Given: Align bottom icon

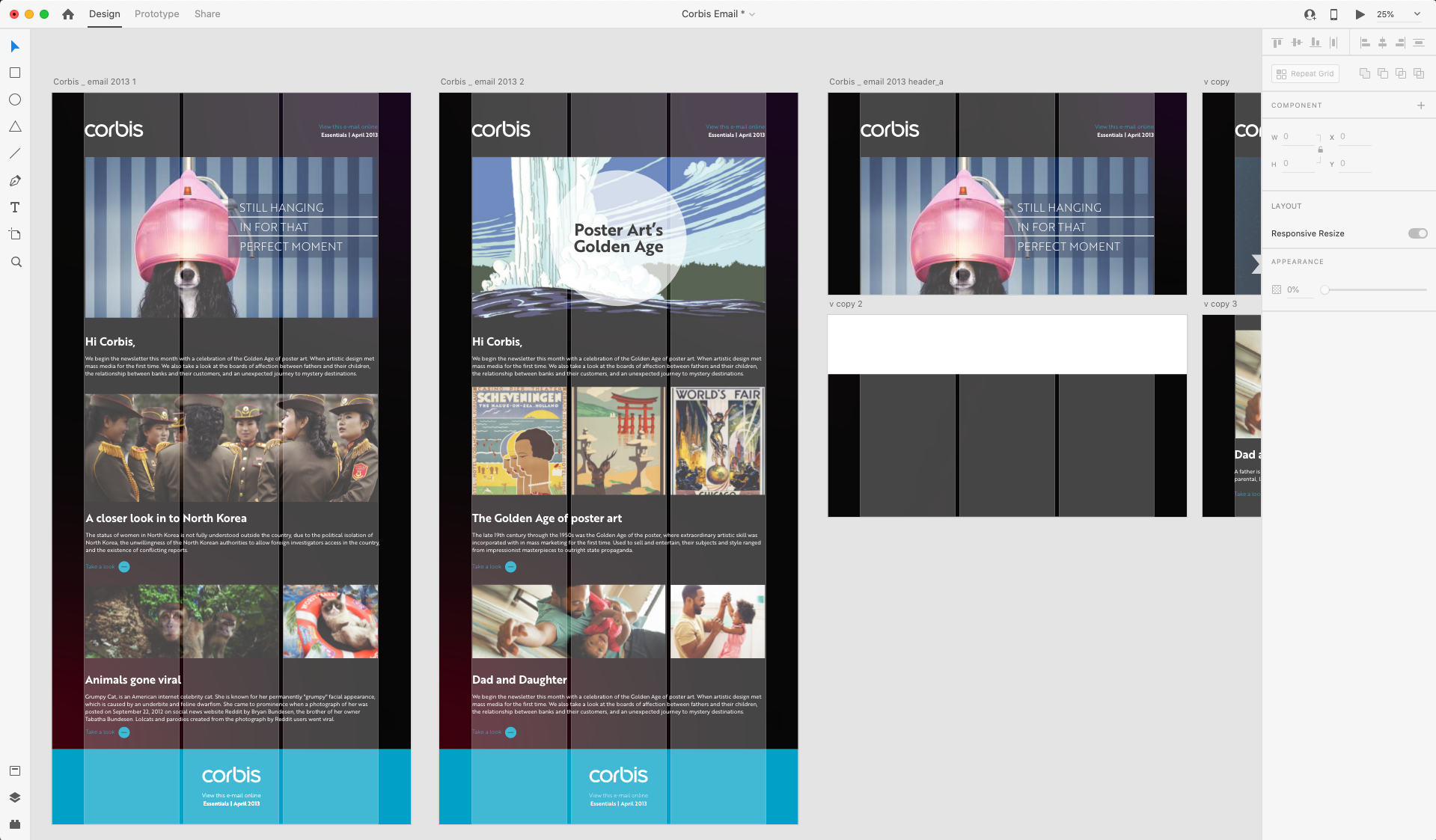Looking at the screenshot, I should pyautogui.click(x=1315, y=43).
